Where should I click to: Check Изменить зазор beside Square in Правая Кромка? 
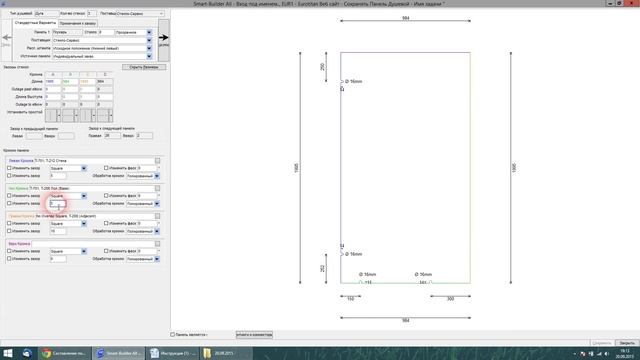(9, 224)
